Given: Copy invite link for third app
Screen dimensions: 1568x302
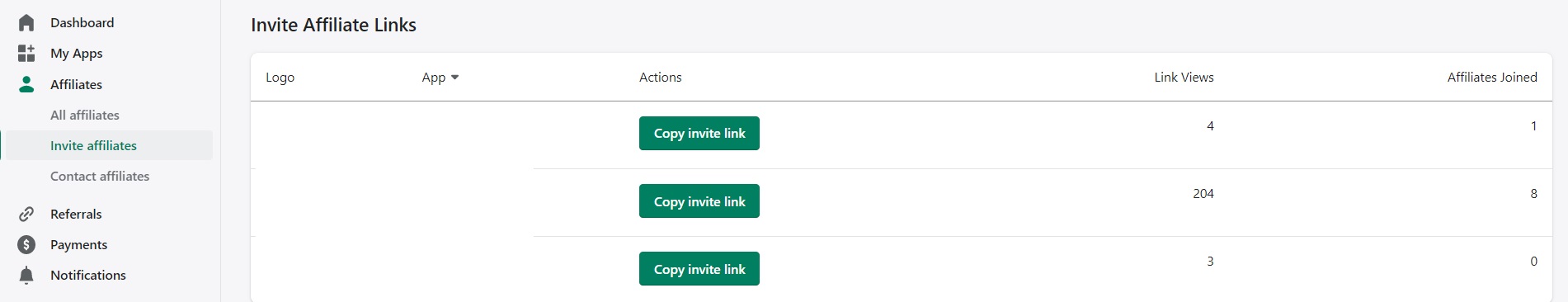Looking at the screenshot, I should click(x=699, y=269).
